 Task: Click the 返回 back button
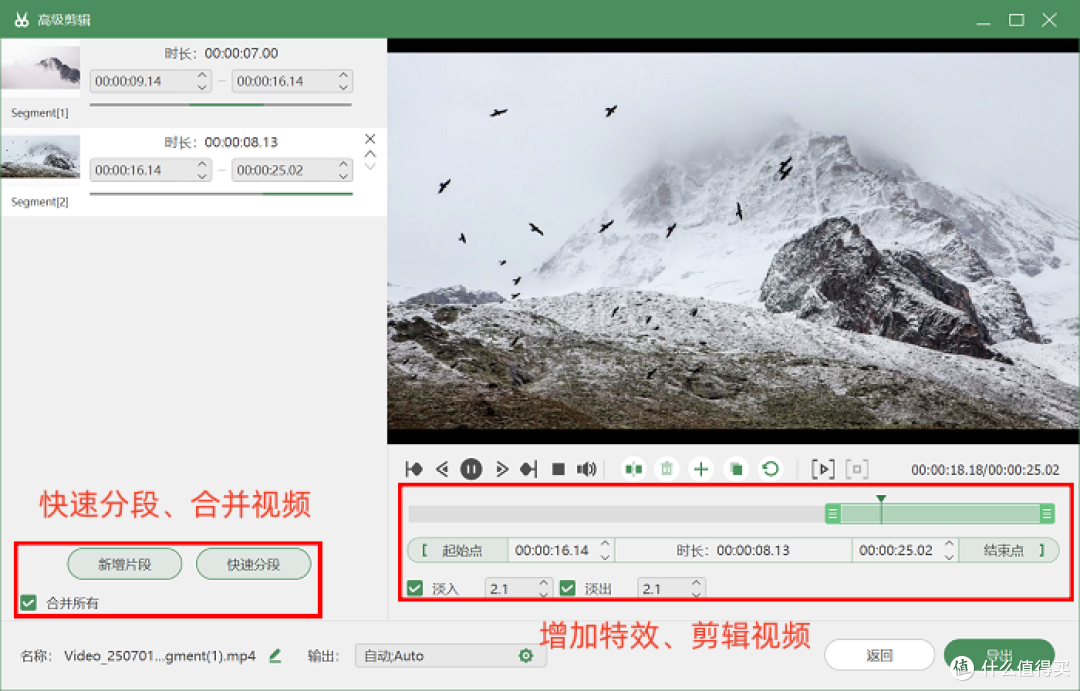pos(880,655)
